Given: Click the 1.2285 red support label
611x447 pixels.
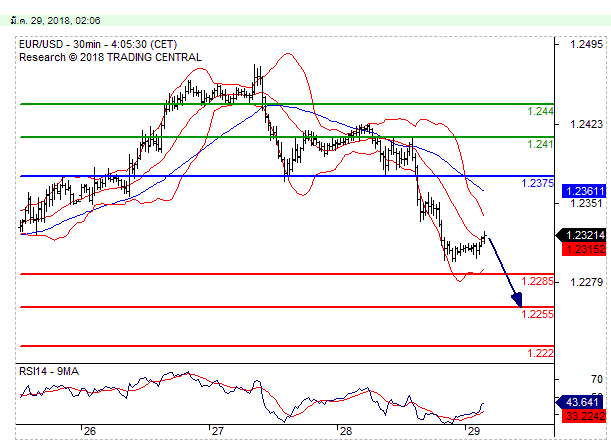Looking at the screenshot, I should click(x=537, y=281).
